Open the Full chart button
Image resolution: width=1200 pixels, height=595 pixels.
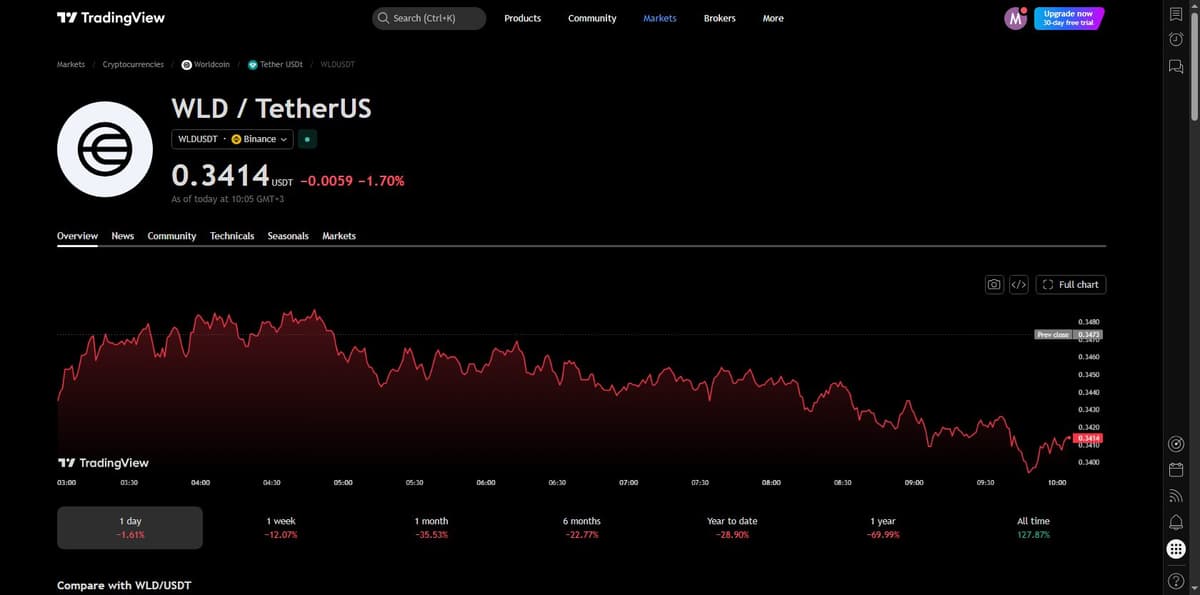coord(1071,285)
